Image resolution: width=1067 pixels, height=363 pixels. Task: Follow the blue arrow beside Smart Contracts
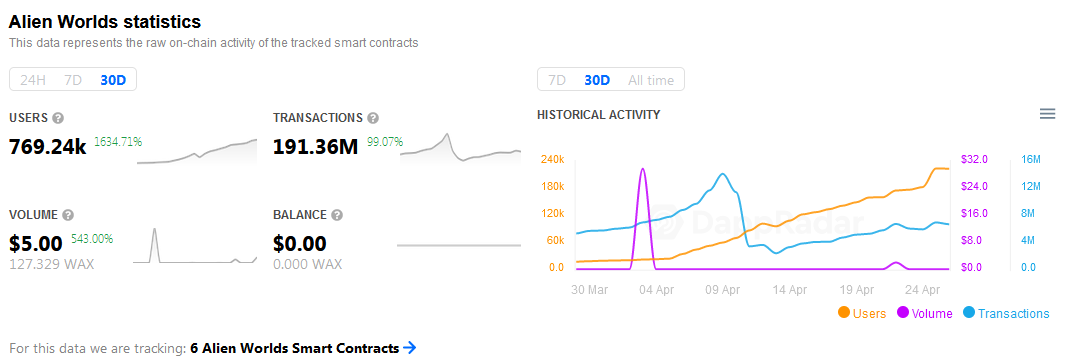pos(409,348)
